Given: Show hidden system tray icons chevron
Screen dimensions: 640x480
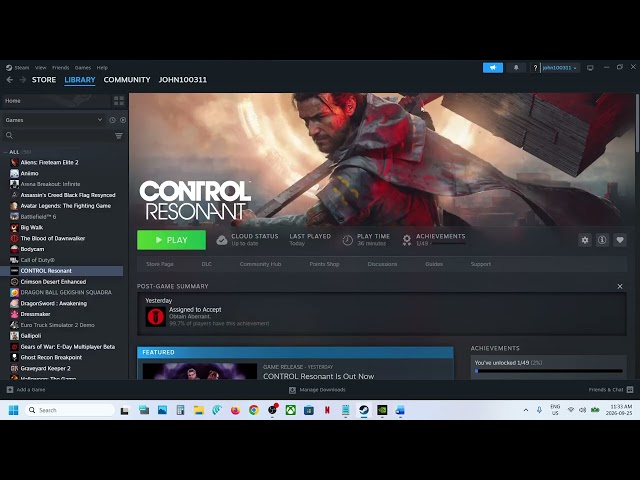Looking at the screenshot, I should (x=526, y=410).
